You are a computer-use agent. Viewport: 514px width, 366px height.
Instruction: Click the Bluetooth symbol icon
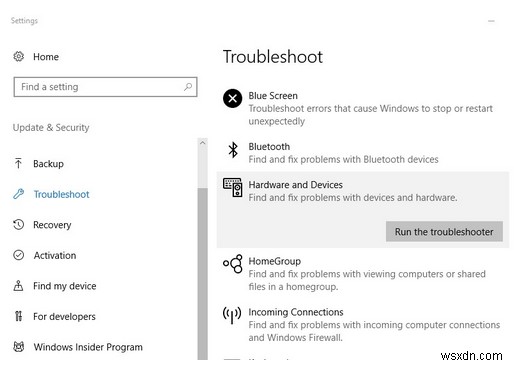point(233,150)
